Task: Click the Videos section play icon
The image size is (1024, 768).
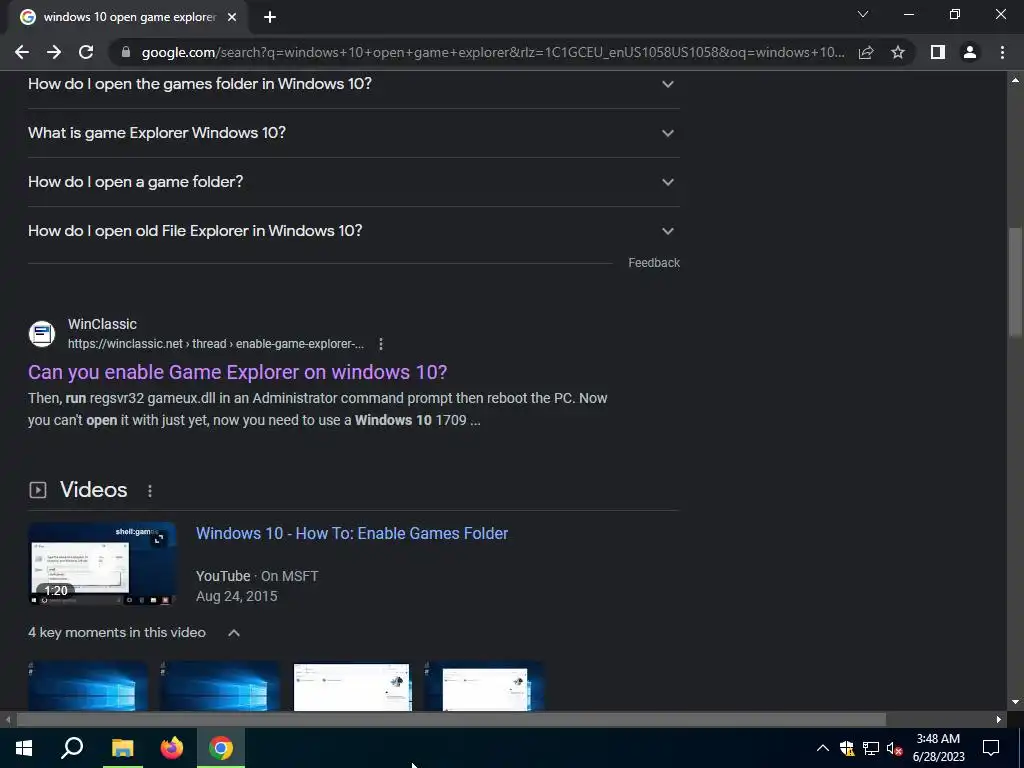Action: point(38,490)
